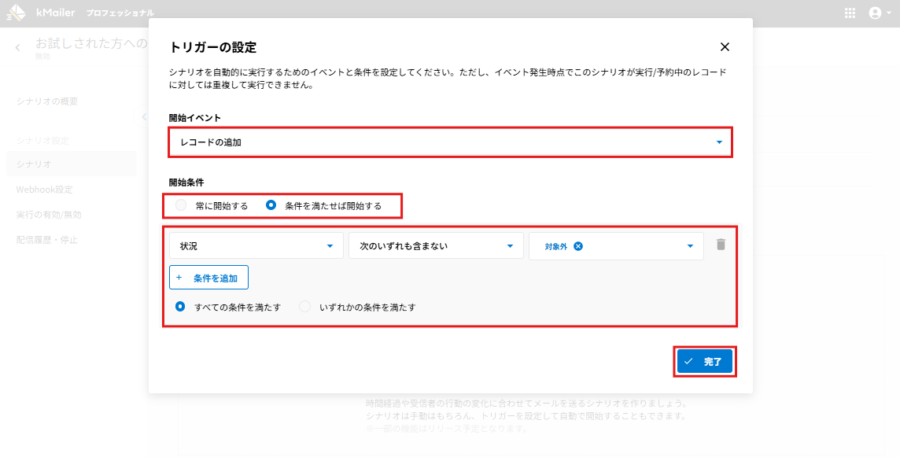
Task: Click the back arrow beside scenario title
Action: coord(18,47)
